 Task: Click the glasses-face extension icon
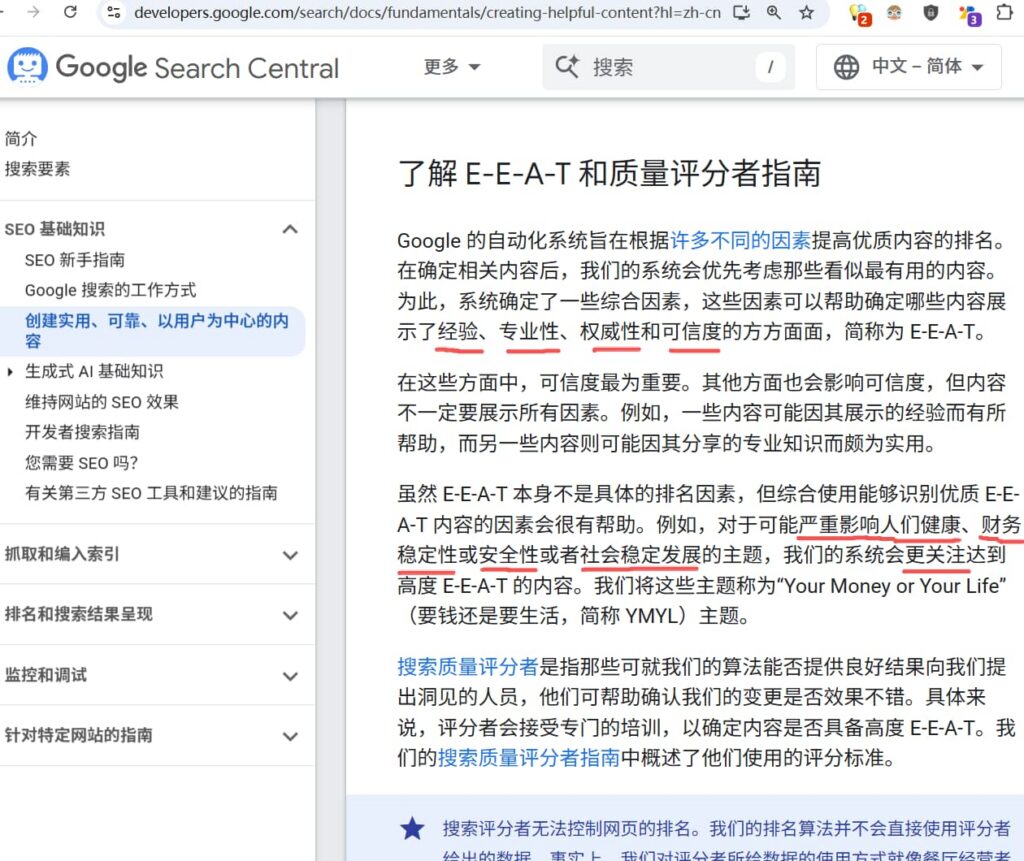pyautogui.click(x=894, y=12)
